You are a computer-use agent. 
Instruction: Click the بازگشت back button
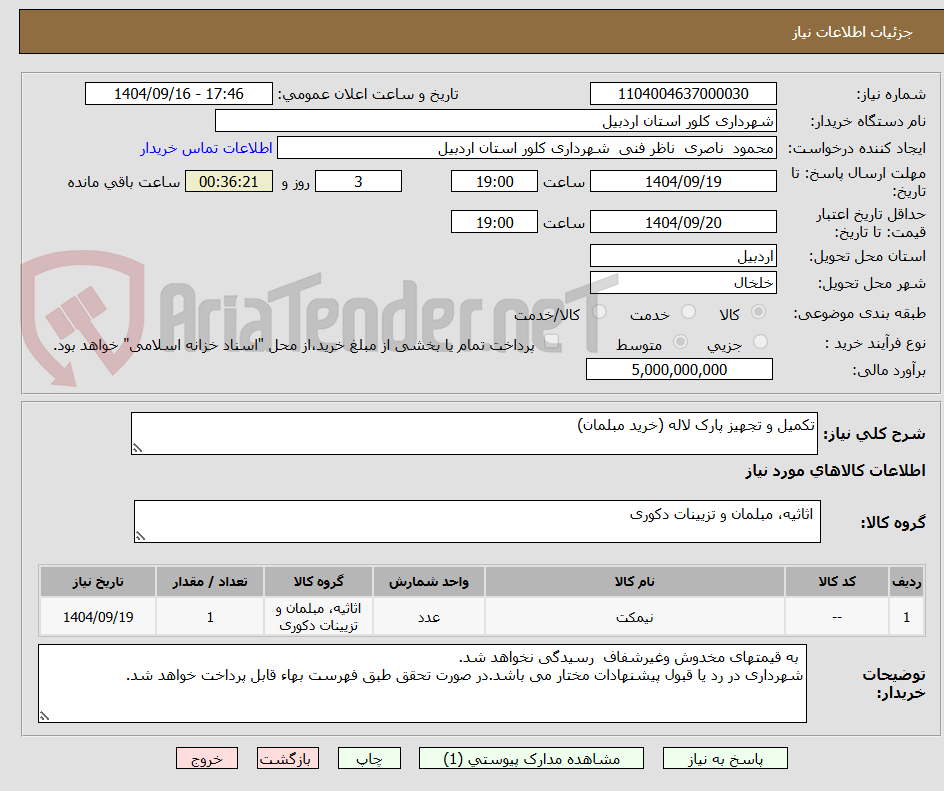(x=288, y=758)
